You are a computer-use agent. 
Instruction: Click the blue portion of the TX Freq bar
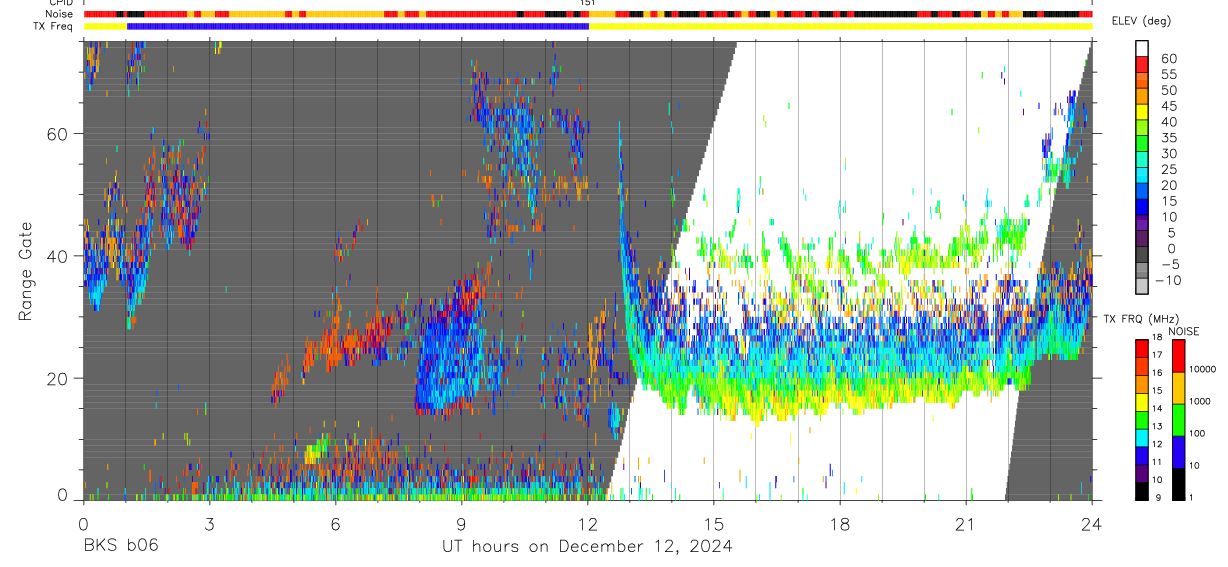[x=358, y=26]
